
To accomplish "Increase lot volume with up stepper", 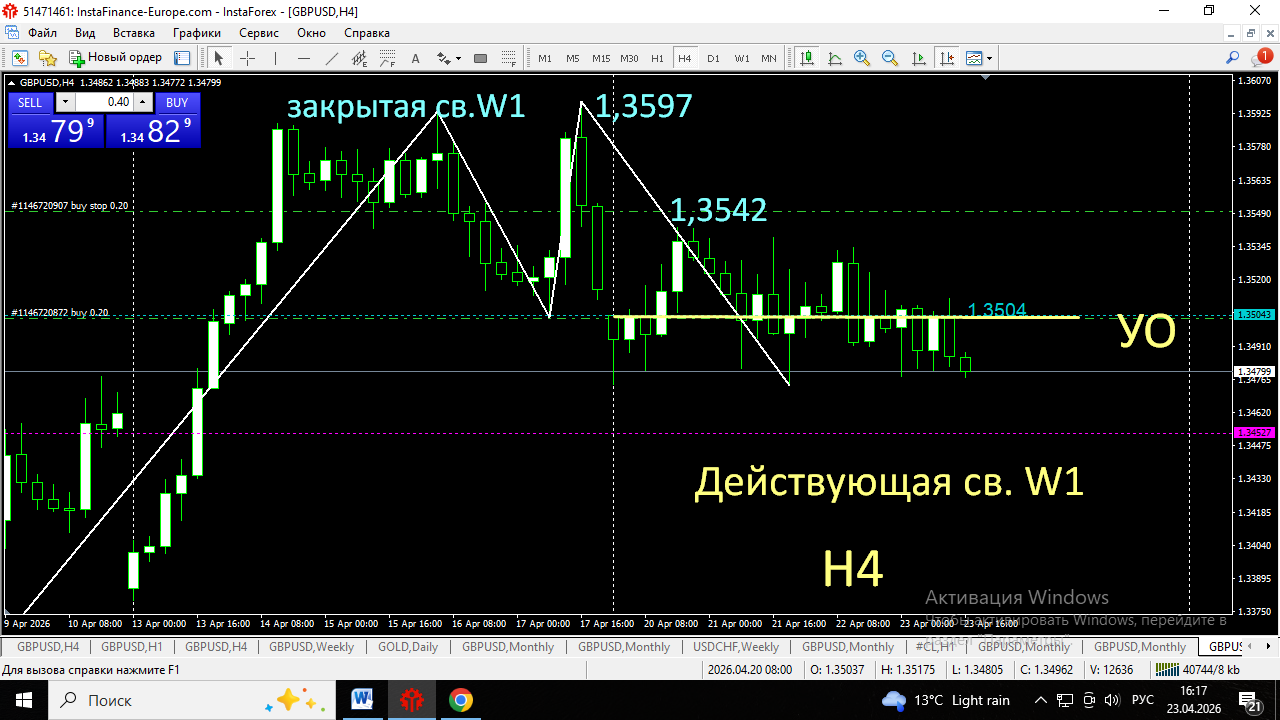I will tap(142, 102).
